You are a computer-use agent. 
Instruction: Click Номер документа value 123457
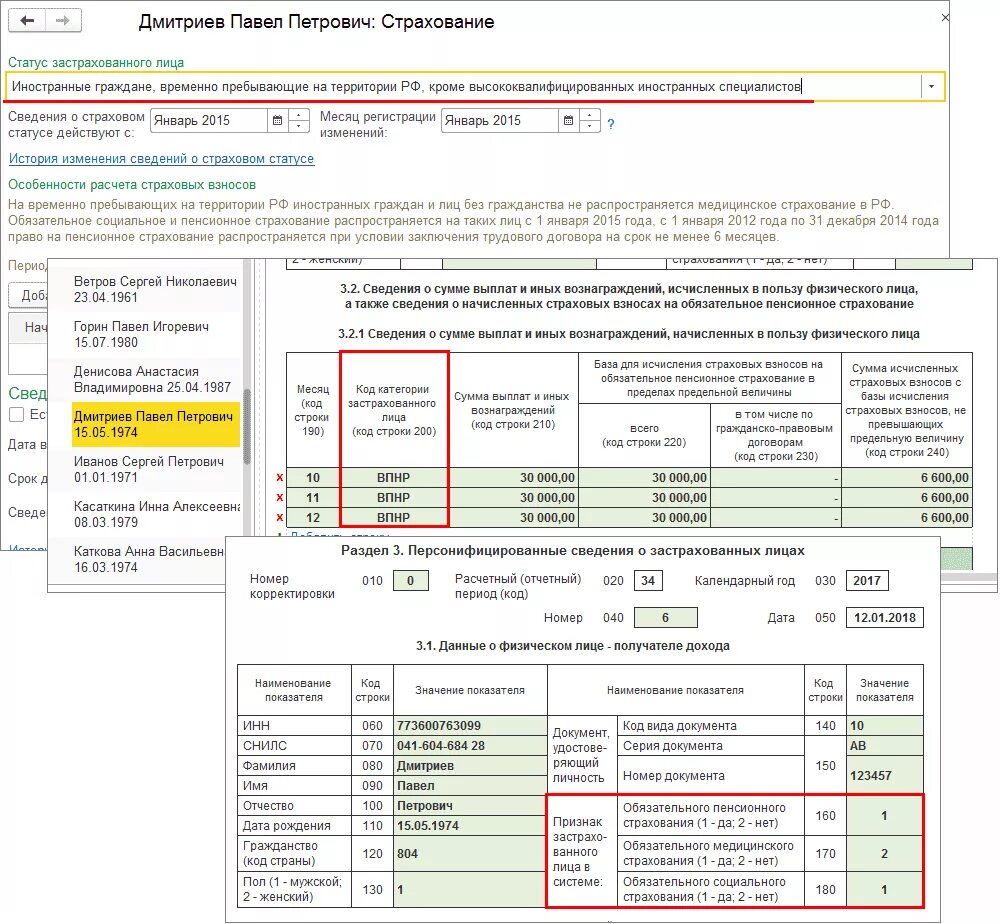pyautogui.click(x=885, y=775)
